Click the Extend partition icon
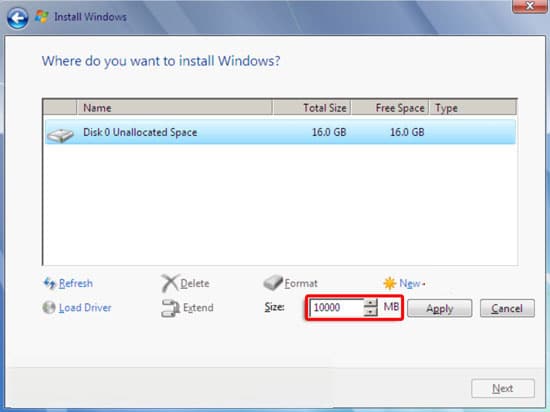Viewport: 550px width, 412px height. click(170, 308)
